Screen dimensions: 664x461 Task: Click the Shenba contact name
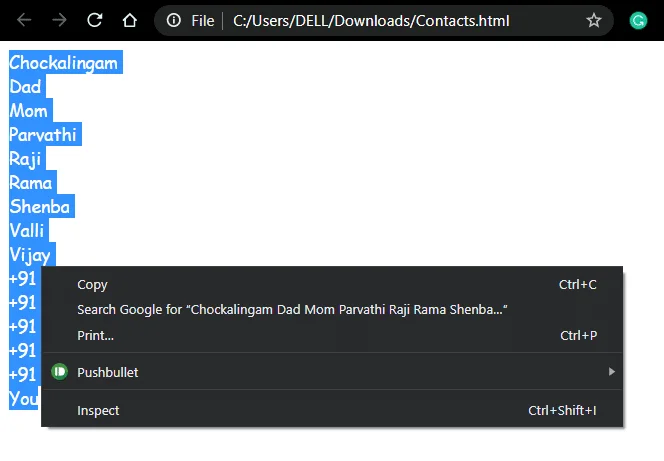(x=40, y=207)
